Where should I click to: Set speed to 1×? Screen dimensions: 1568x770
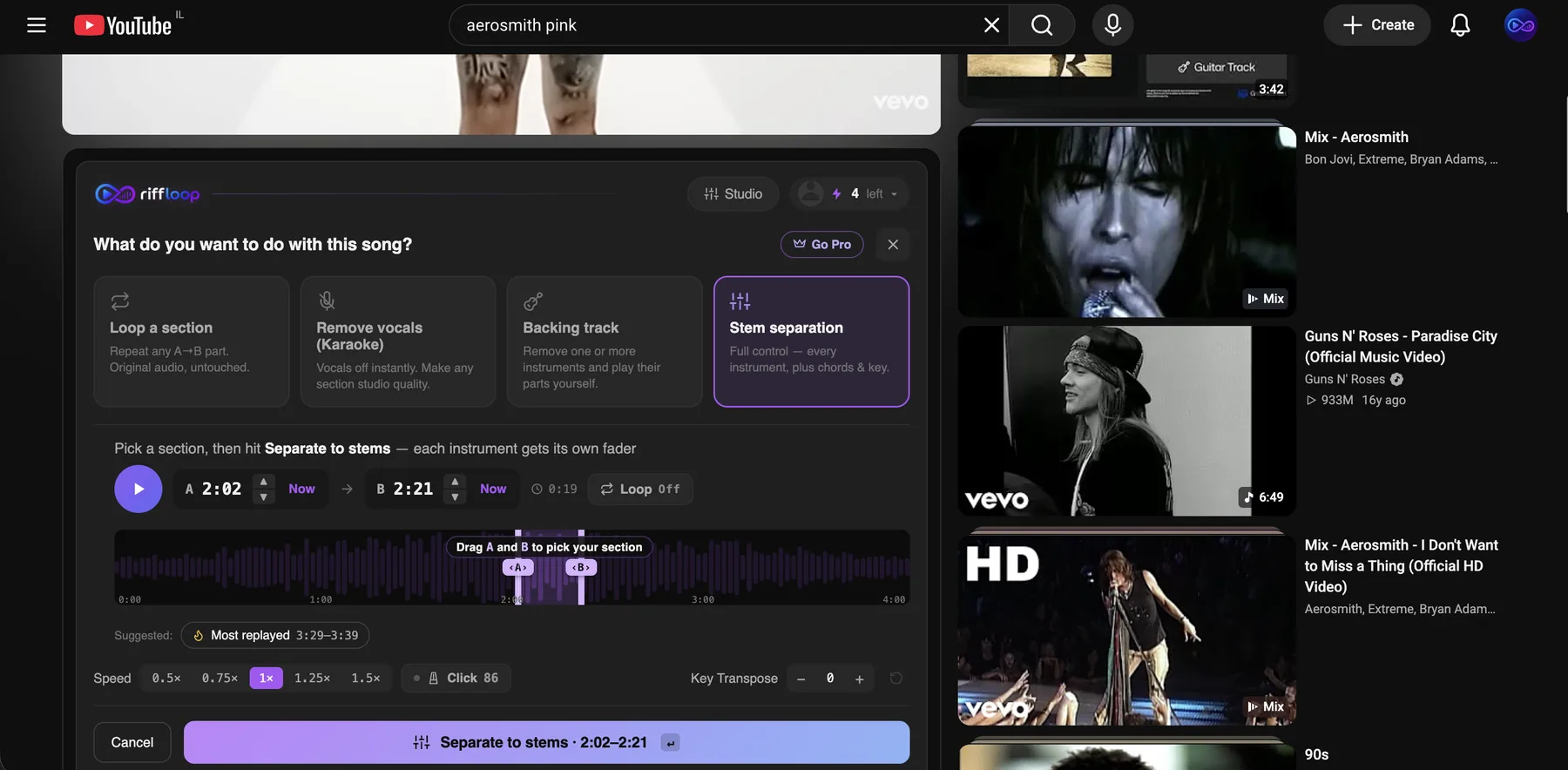click(x=266, y=678)
